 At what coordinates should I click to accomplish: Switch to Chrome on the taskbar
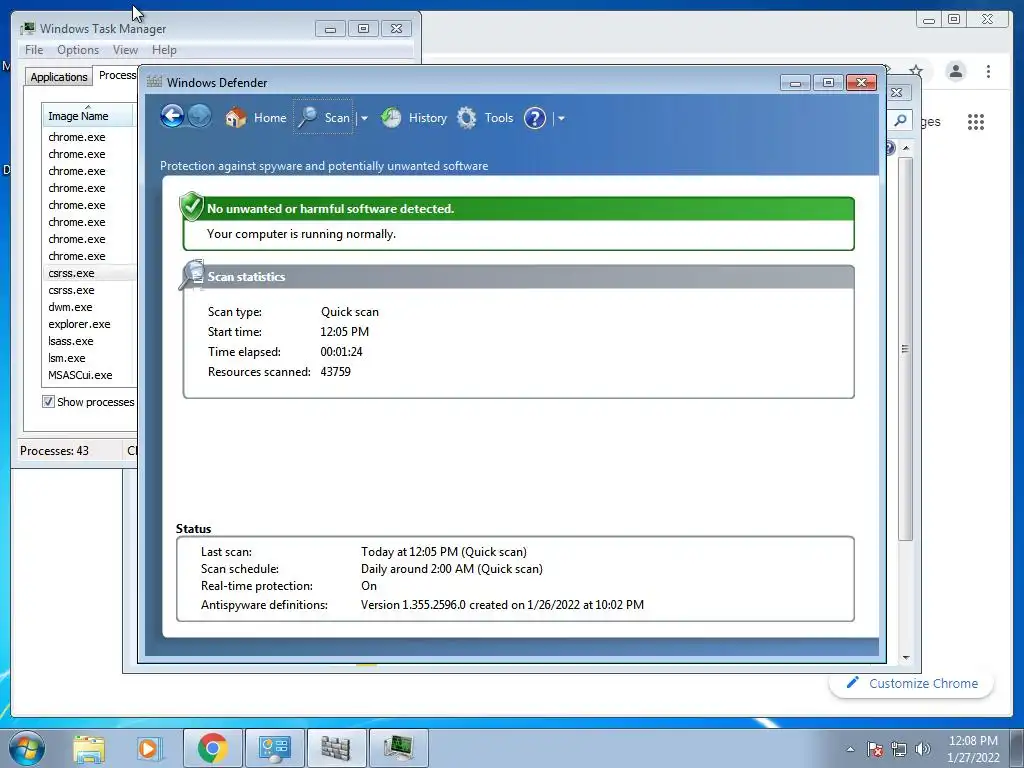213,748
